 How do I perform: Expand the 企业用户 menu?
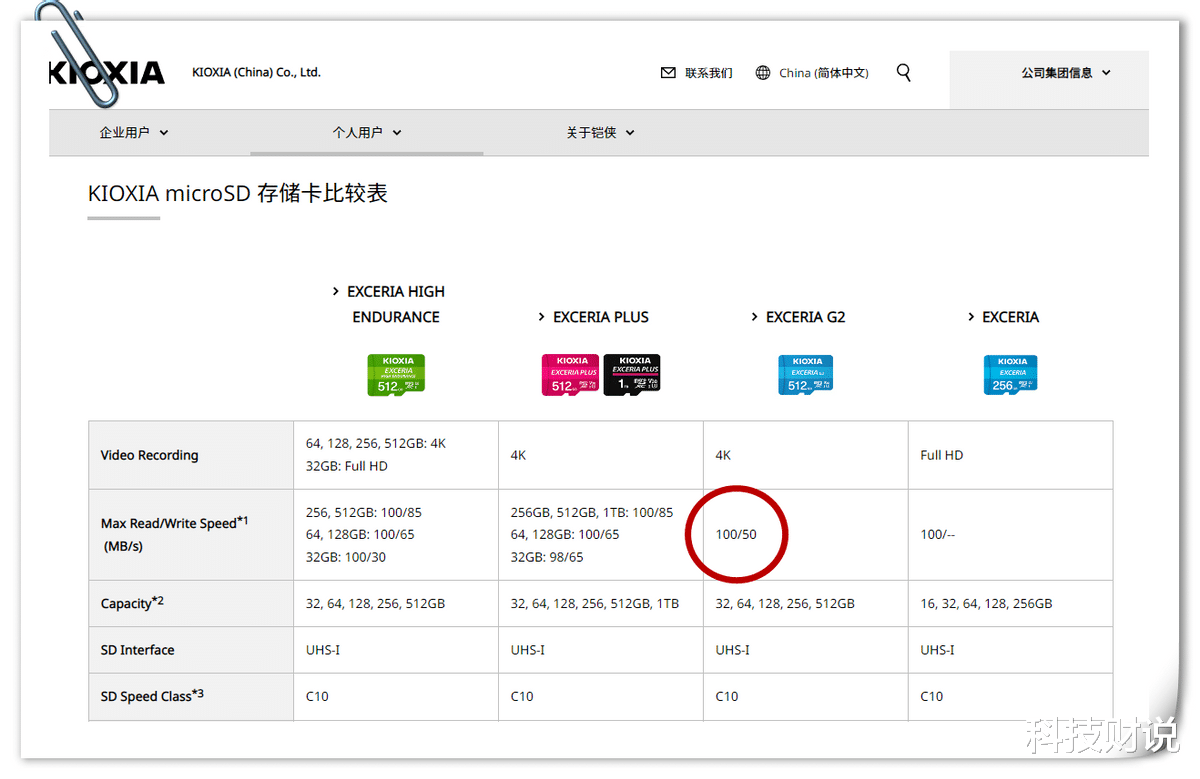[x=134, y=132]
